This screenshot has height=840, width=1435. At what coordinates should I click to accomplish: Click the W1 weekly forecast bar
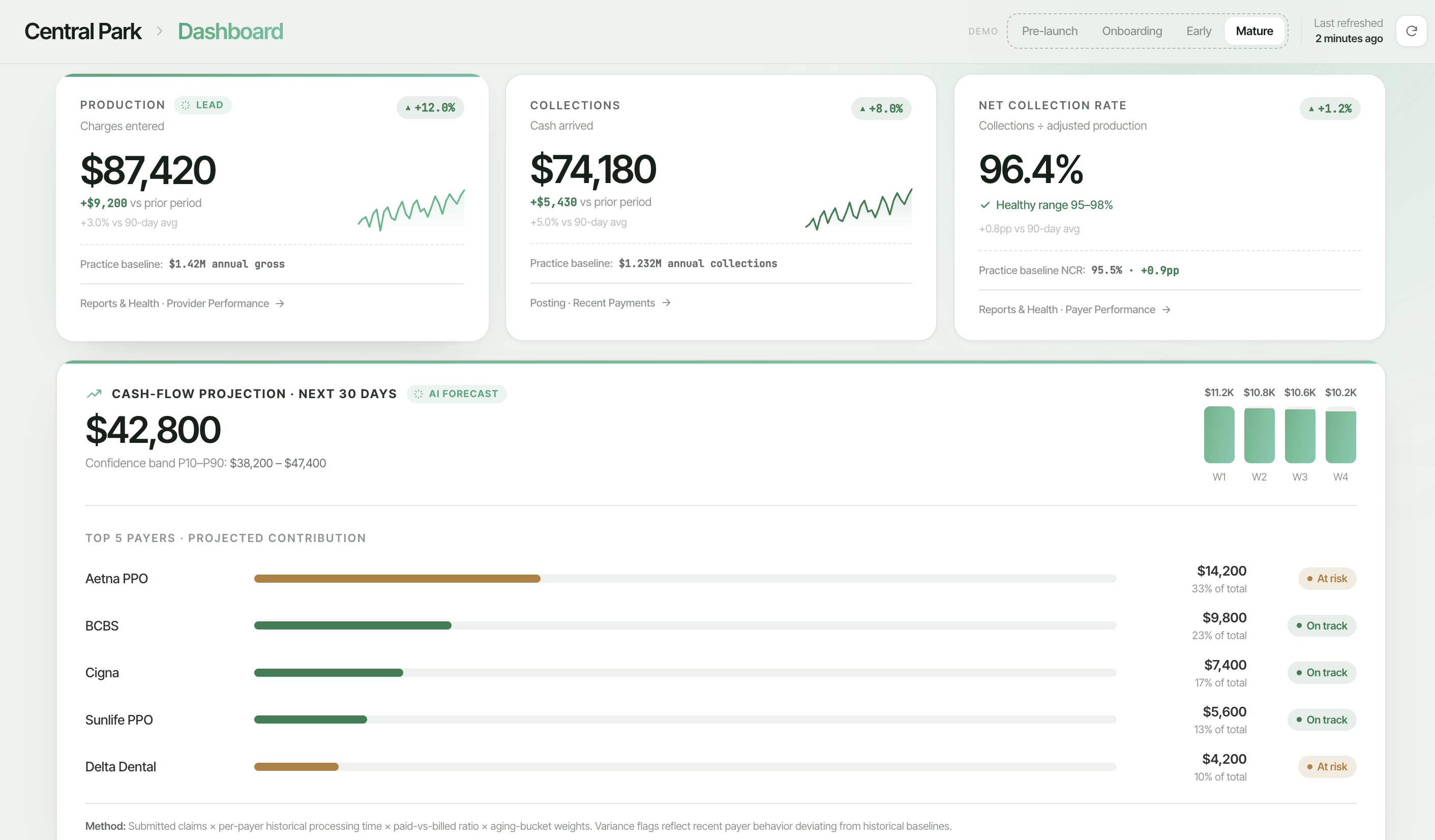[x=1219, y=435]
